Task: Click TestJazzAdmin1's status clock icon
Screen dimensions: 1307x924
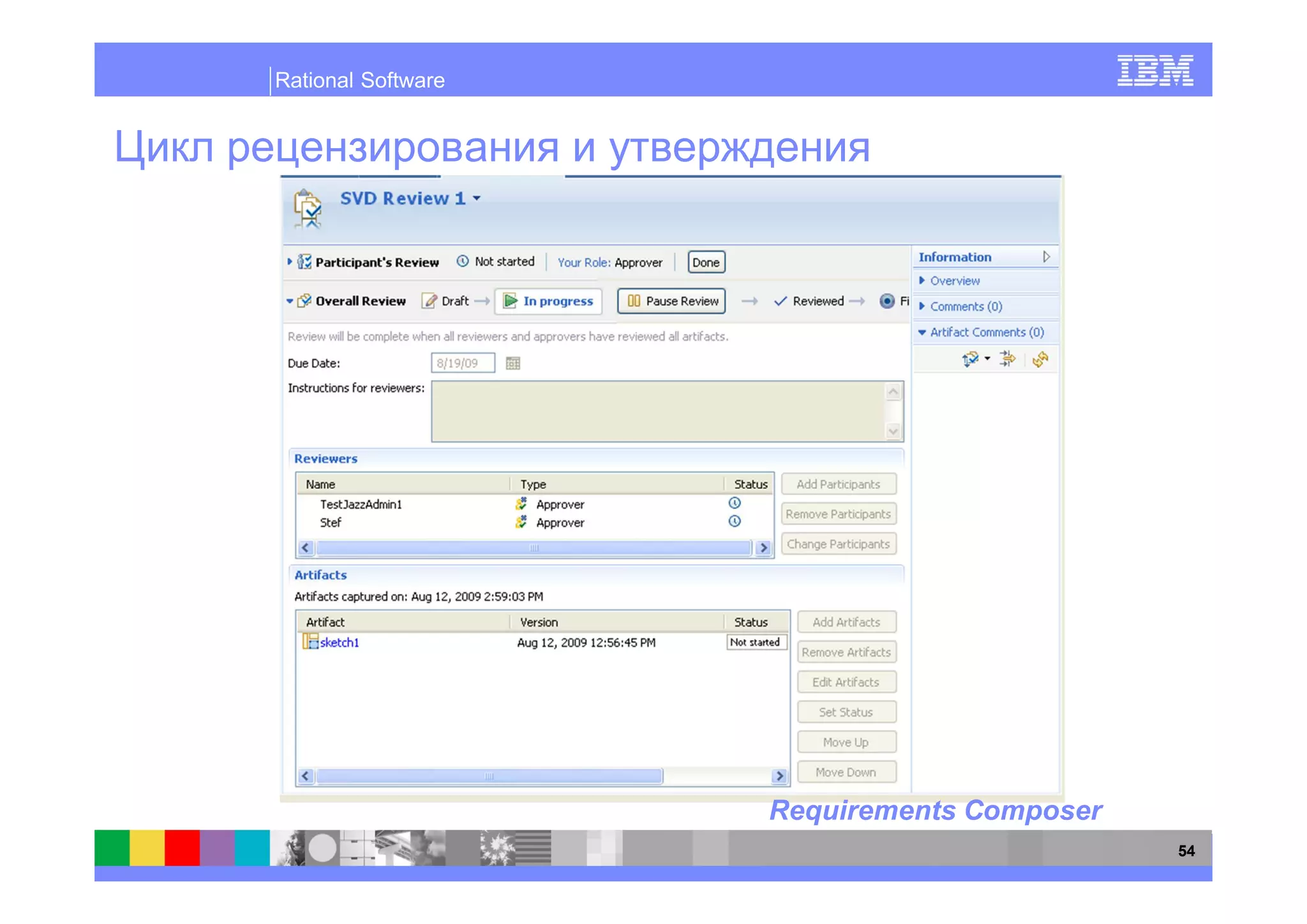Action: [x=735, y=503]
